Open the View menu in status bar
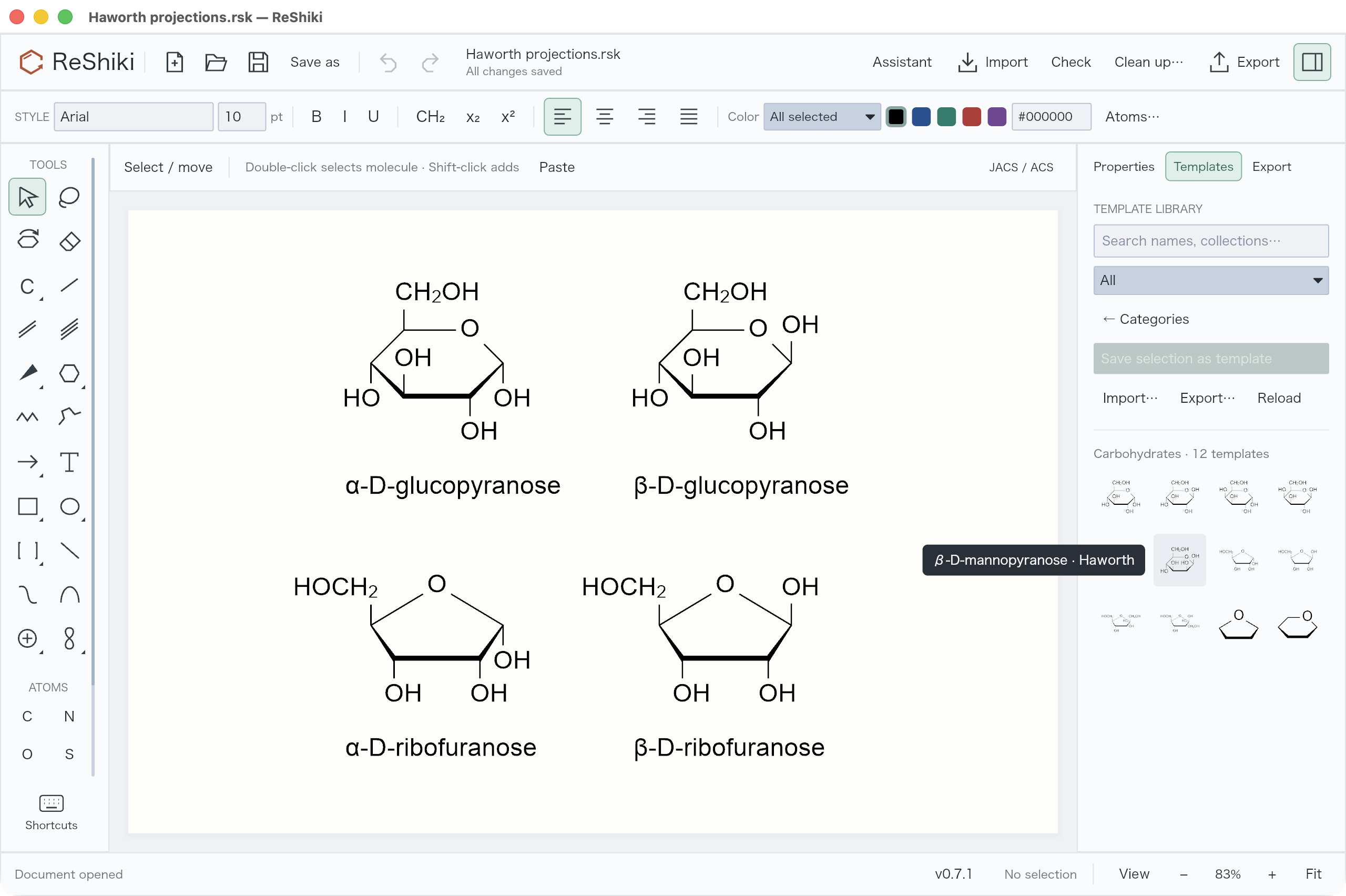Screen dimensions: 1346x896 1134,874
